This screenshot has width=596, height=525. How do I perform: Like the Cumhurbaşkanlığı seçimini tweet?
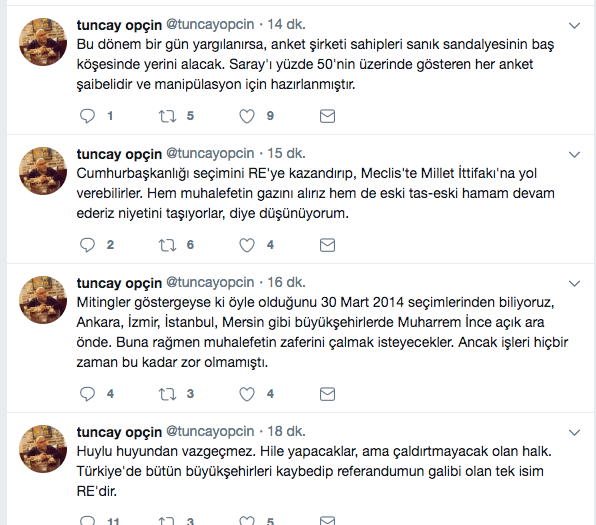click(x=247, y=245)
